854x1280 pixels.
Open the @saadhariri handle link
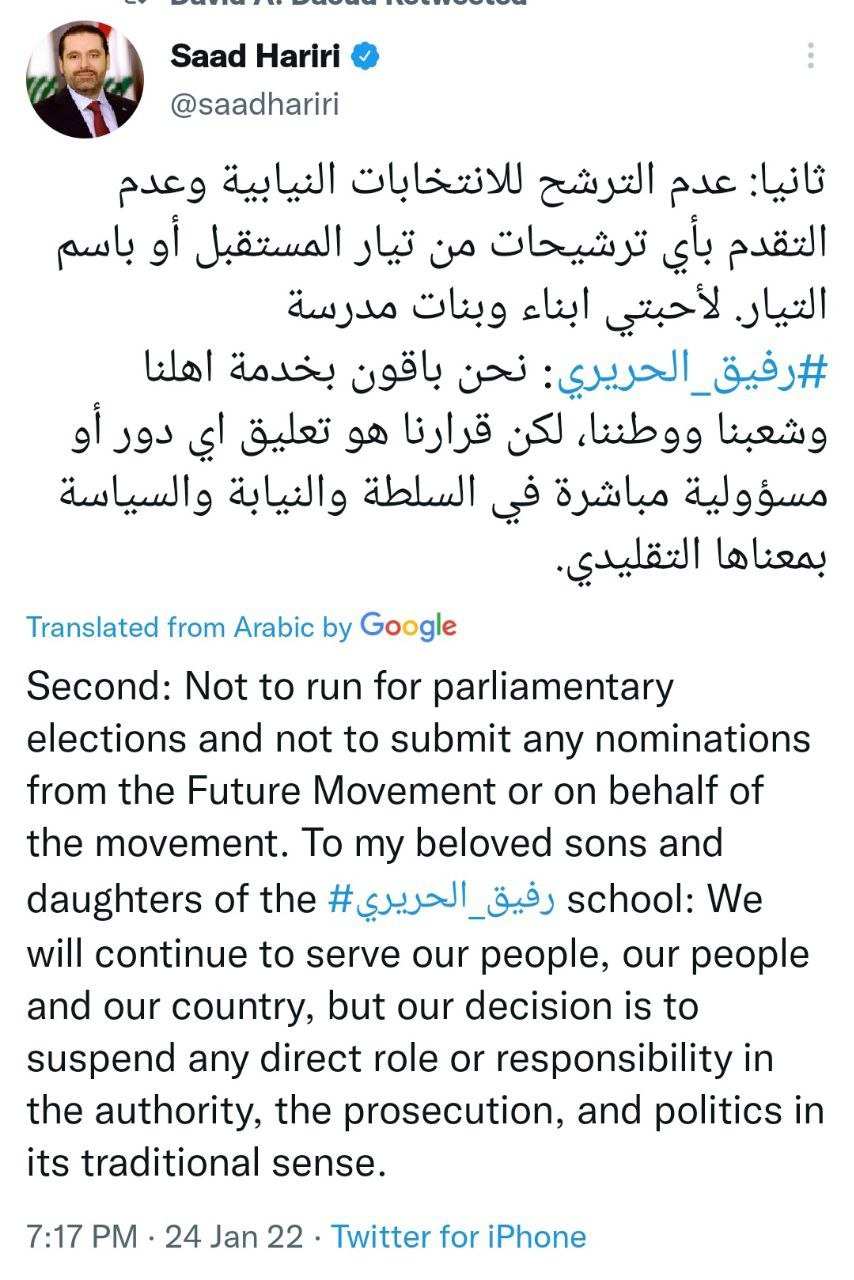click(255, 104)
